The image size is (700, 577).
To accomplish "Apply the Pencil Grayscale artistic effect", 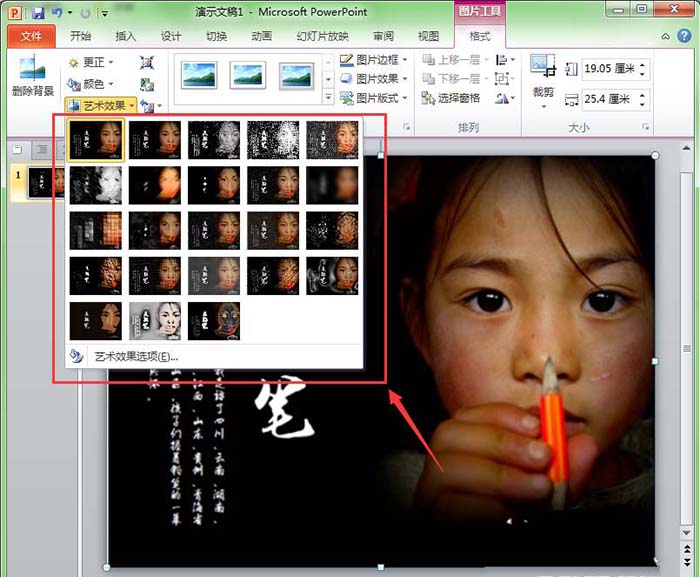I will coord(214,140).
